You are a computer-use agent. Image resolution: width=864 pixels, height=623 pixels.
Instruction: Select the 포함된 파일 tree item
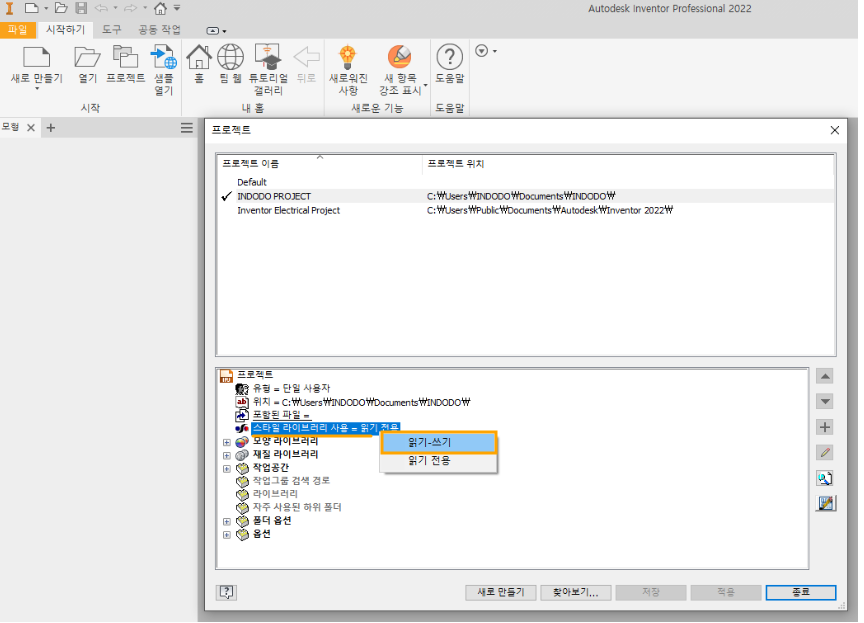pyautogui.click(x=281, y=415)
